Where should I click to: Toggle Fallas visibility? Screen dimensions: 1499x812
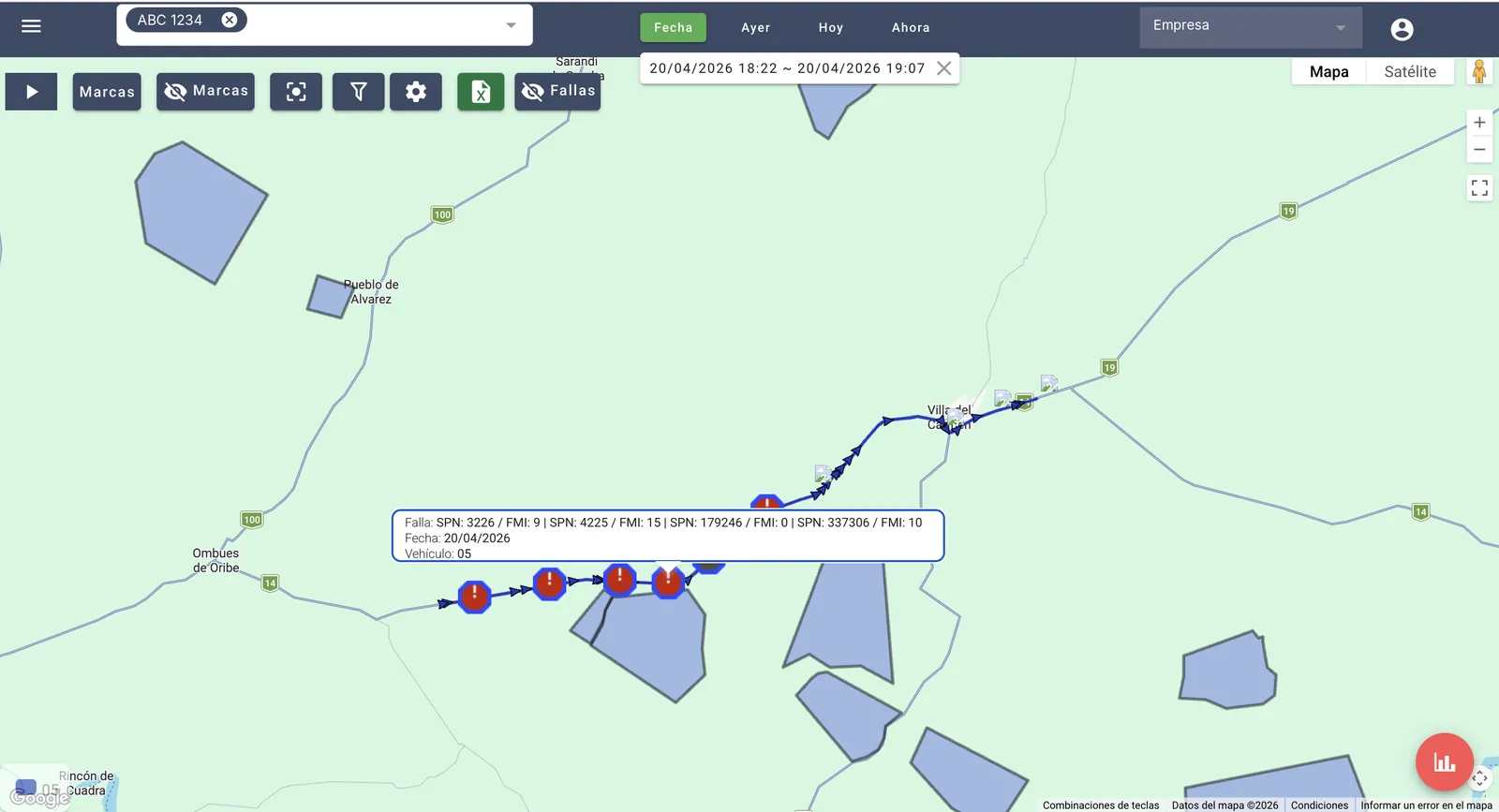(557, 92)
